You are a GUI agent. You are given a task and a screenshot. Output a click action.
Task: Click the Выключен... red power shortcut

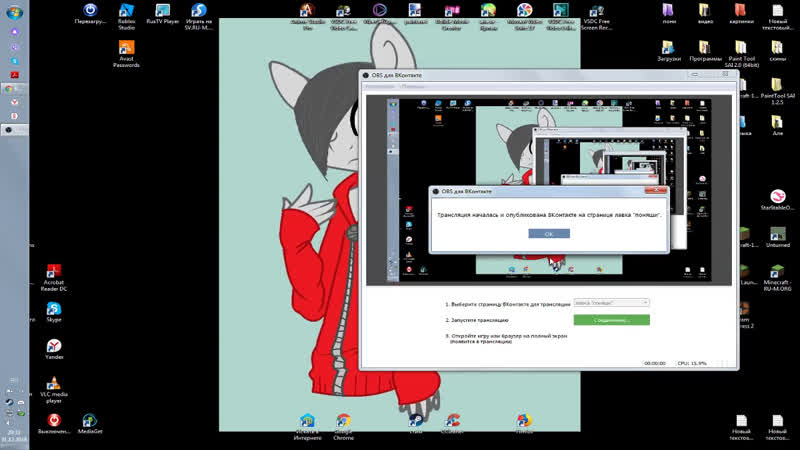coord(54,423)
